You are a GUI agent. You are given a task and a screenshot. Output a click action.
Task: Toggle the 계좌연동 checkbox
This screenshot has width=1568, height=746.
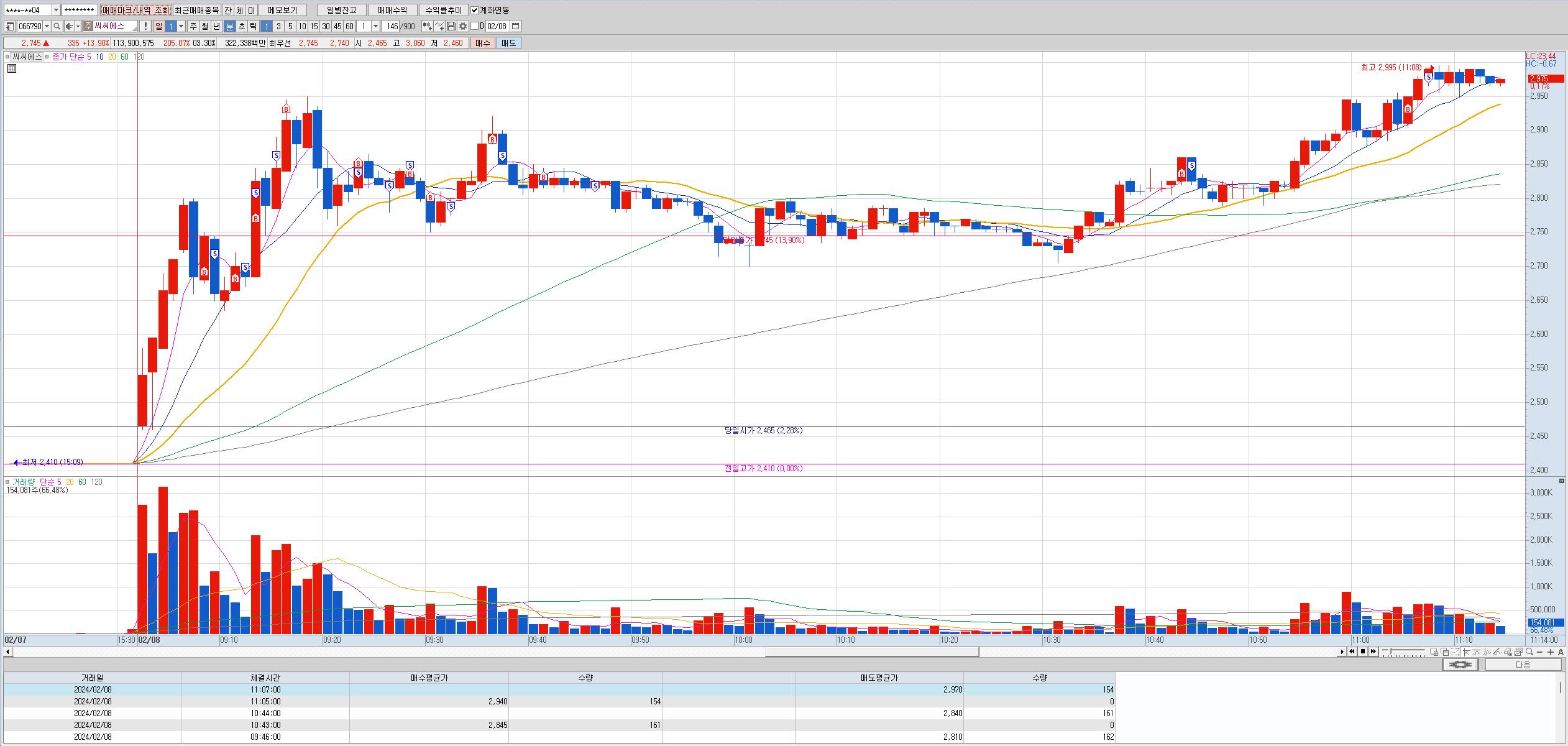[x=475, y=10]
